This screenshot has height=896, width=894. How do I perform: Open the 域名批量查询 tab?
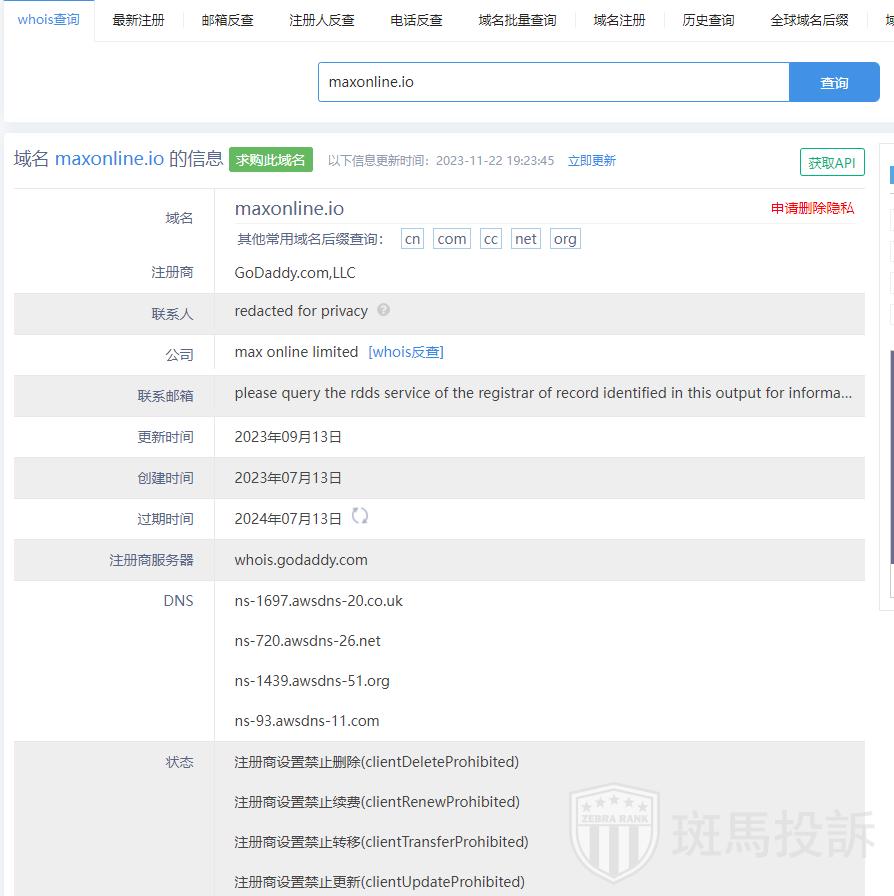(517, 20)
